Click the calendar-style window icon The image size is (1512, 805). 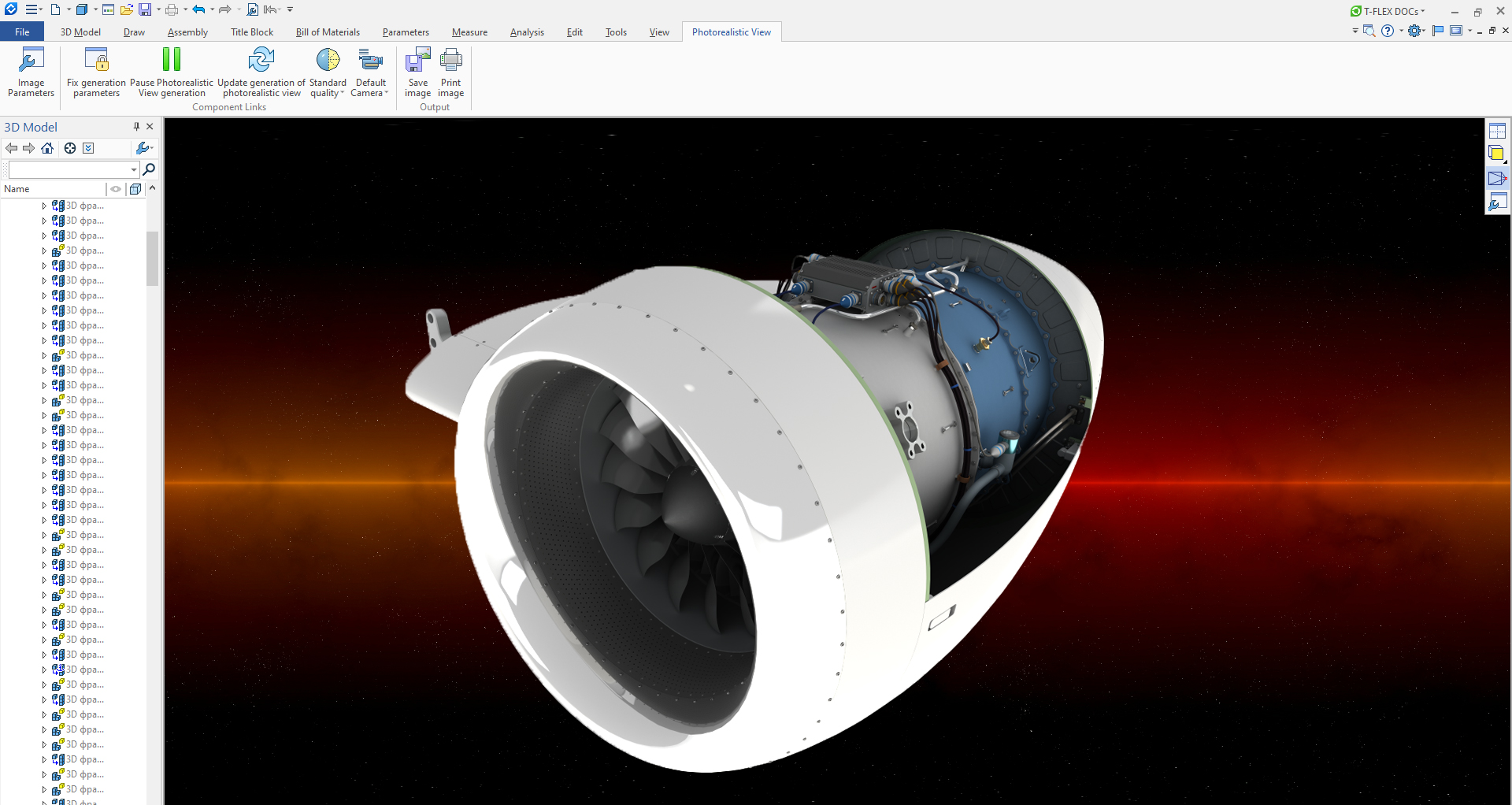[108, 9]
